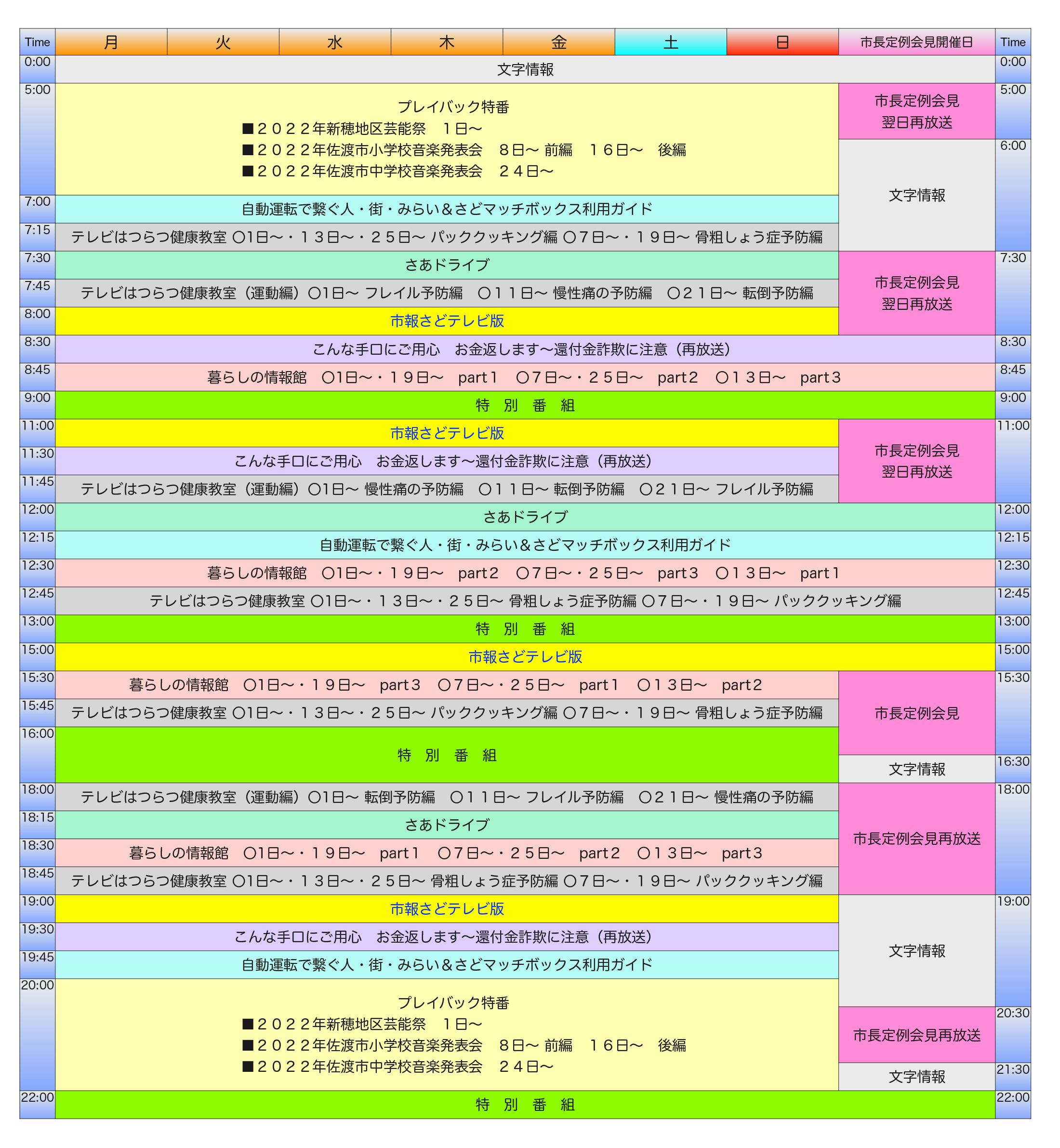Click 文字情報 cell at 21:30
Viewport: 1060px width, 1148px height.
click(x=916, y=1076)
